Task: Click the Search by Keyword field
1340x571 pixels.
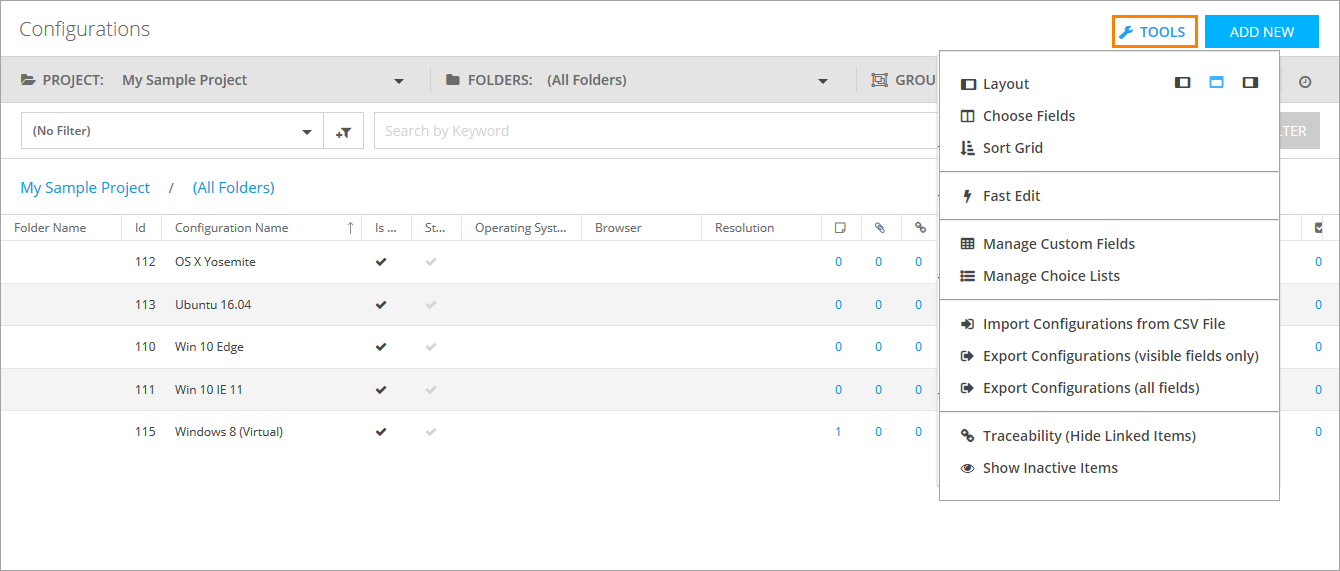Action: pyautogui.click(x=655, y=131)
